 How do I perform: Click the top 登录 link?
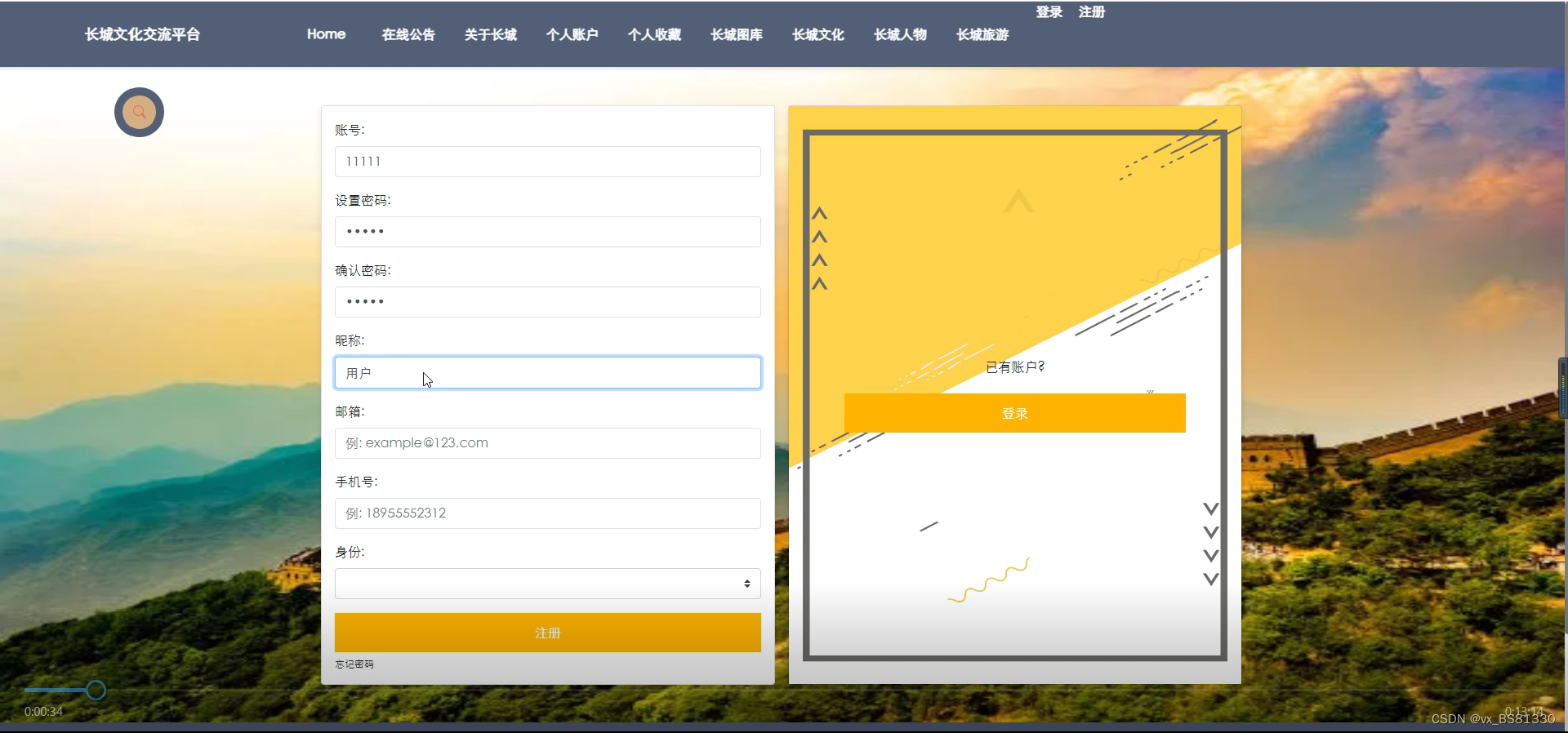(1049, 12)
